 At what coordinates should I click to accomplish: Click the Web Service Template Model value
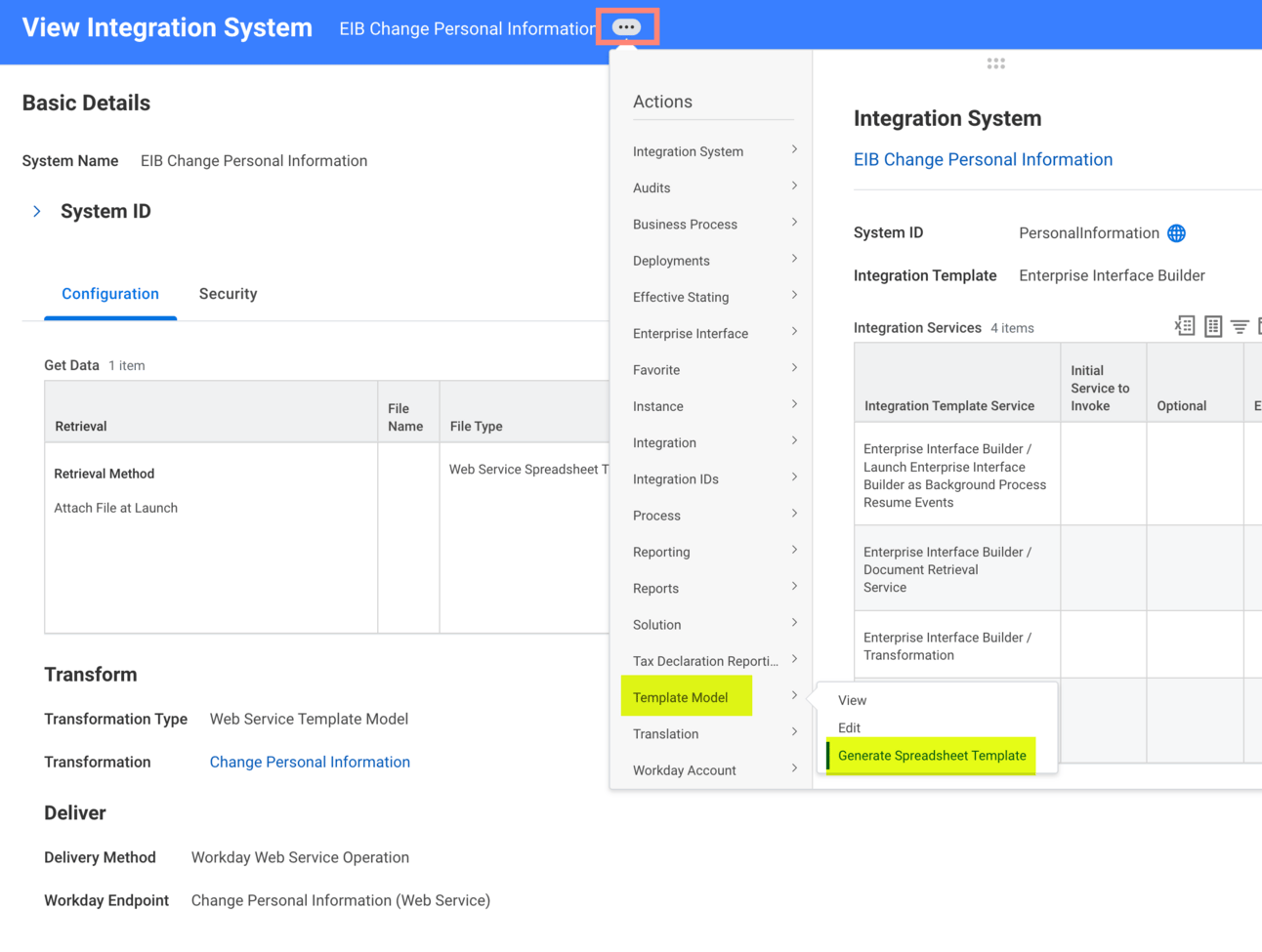click(309, 720)
